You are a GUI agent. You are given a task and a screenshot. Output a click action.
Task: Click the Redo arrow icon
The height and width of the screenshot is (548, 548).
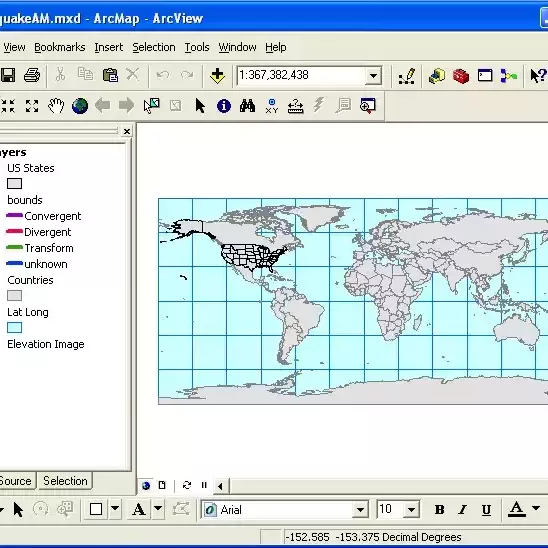(x=187, y=74)
